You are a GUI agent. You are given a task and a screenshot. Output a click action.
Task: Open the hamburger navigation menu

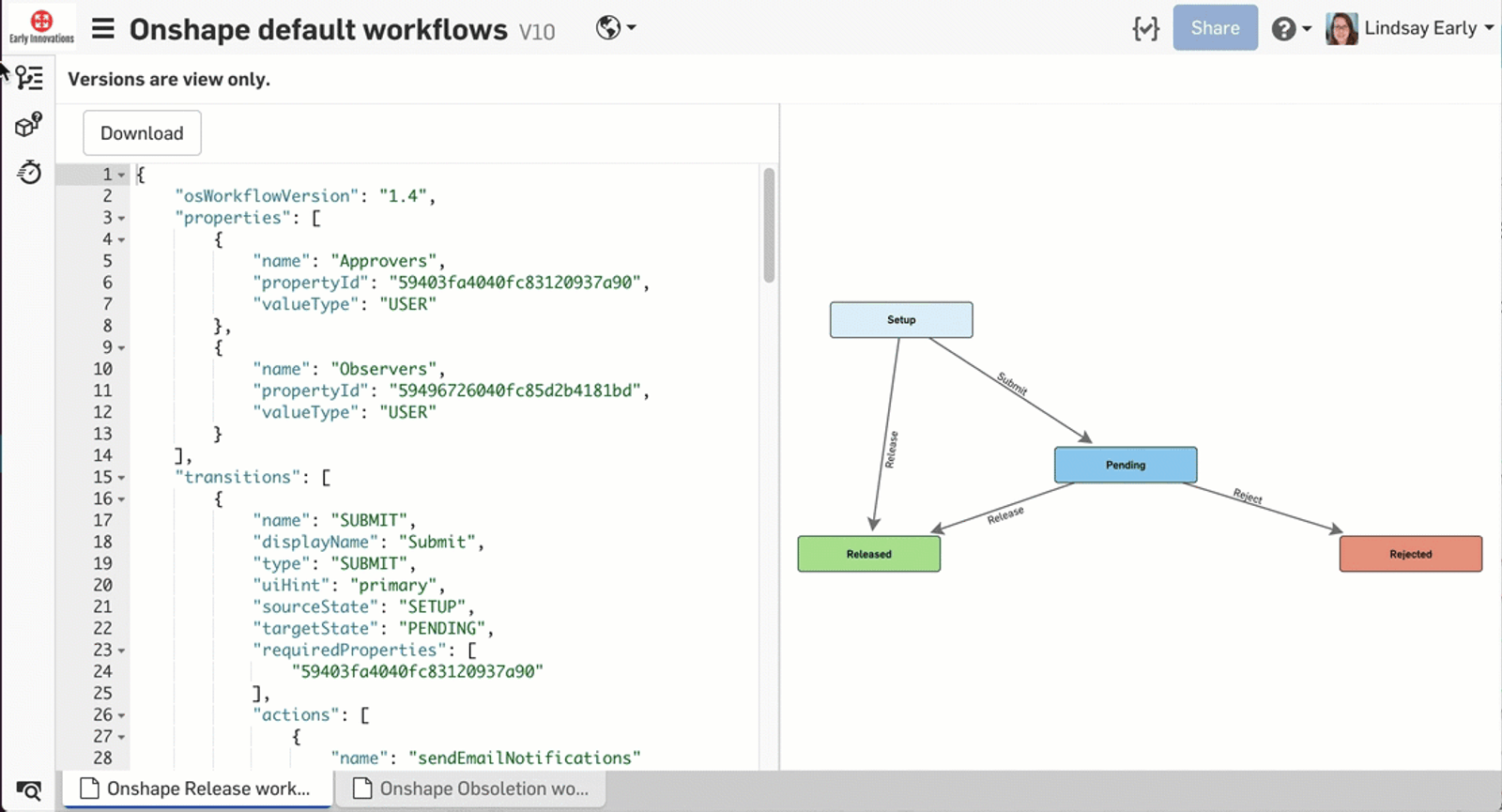pos(103,29)
